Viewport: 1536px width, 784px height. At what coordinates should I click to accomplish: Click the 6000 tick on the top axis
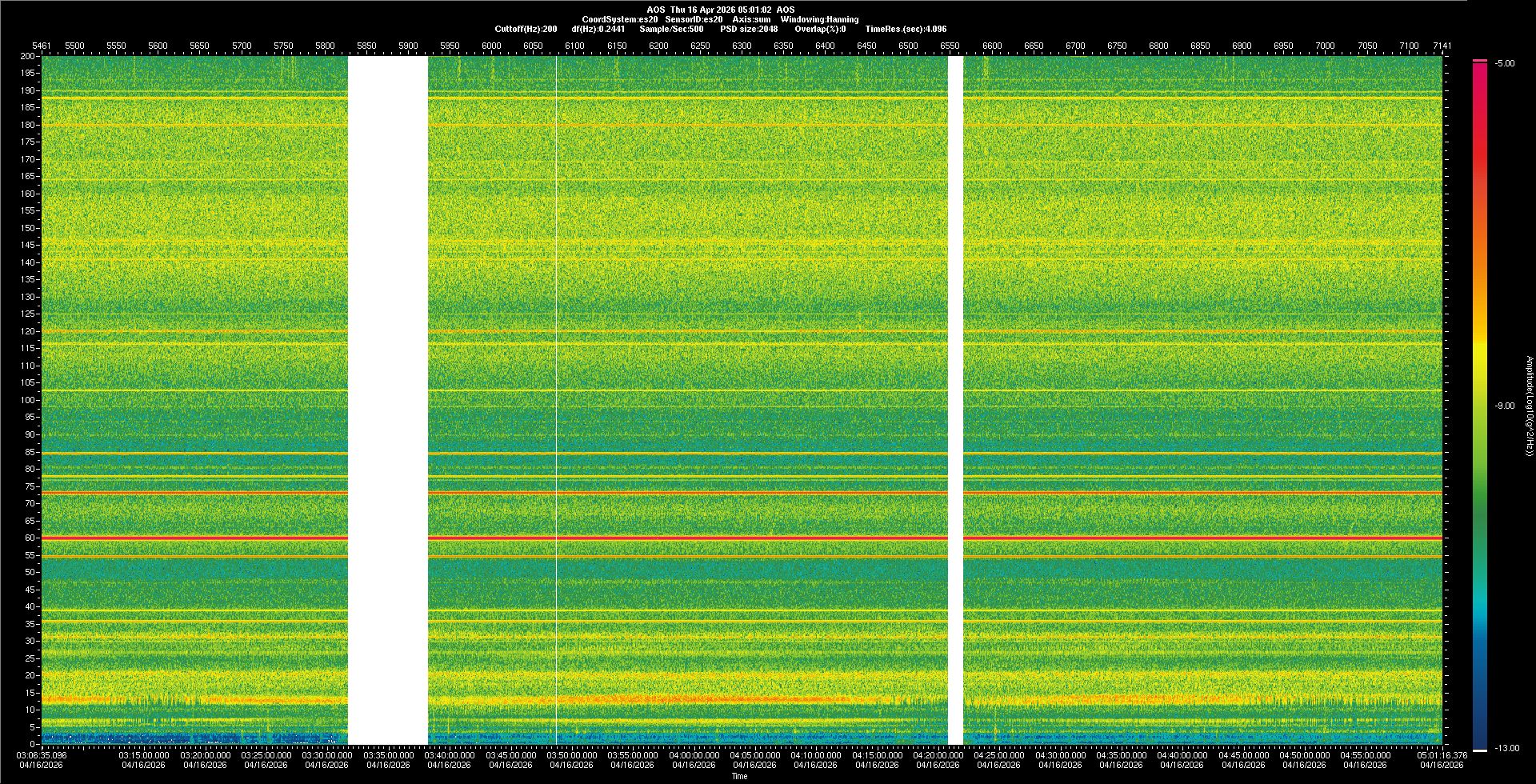(491, 46)
